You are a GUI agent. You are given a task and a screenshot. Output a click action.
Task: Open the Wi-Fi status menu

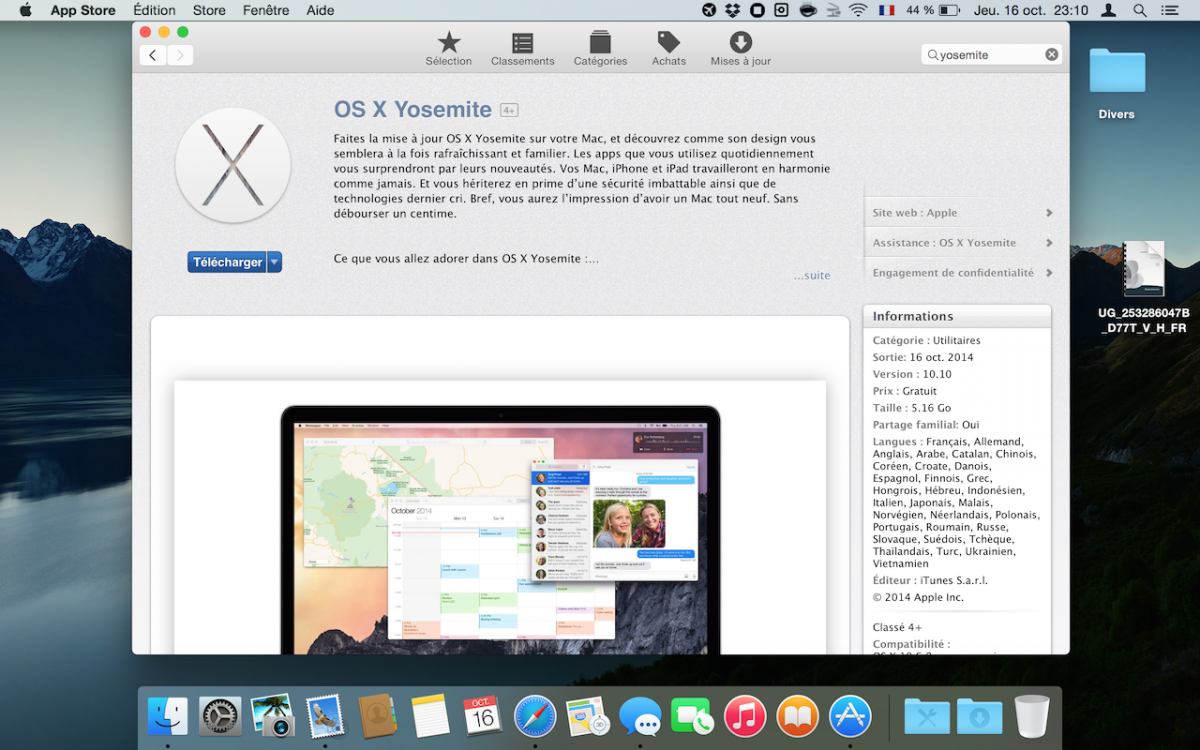pos(858,10)
